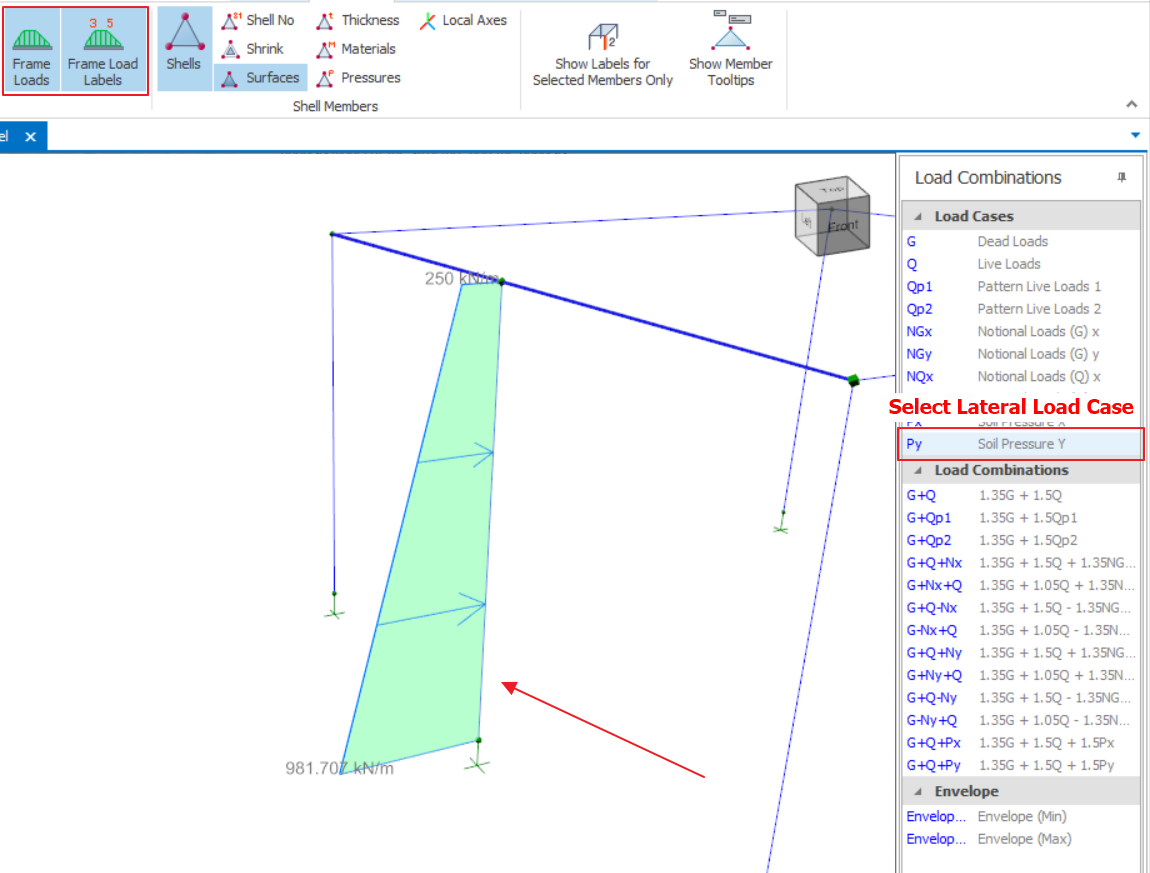The width and height of the screenshot is (1150, 873).
Task: Toggle Shrink shell display option
Action: point(254,49)
